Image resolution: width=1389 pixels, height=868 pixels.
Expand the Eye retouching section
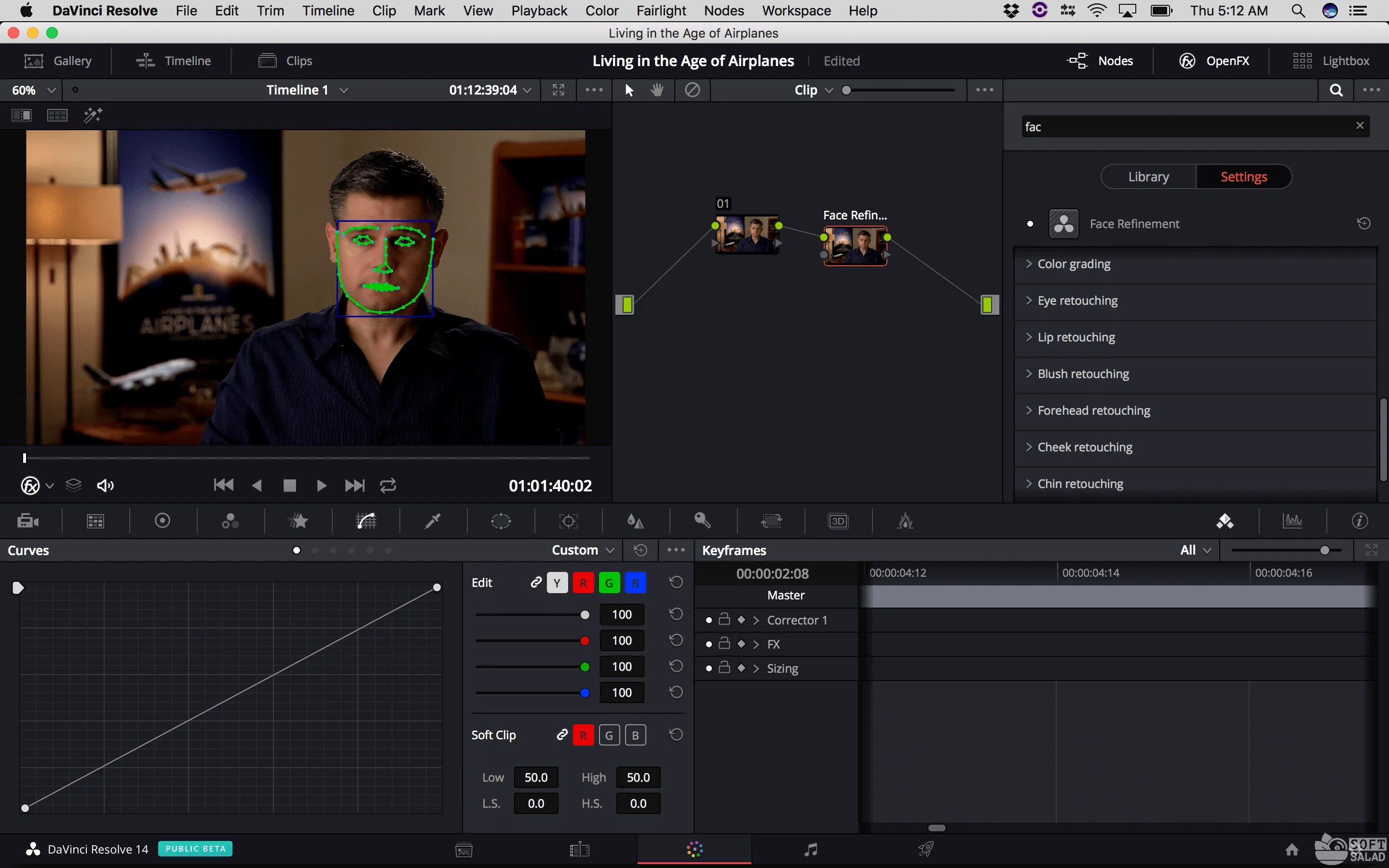[x=1077, y=300]
